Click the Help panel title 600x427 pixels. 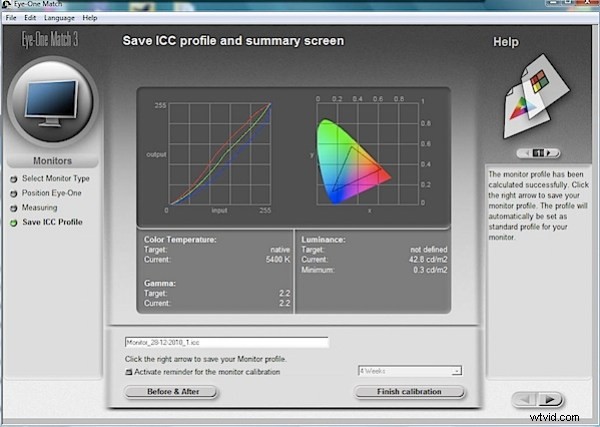505,42
